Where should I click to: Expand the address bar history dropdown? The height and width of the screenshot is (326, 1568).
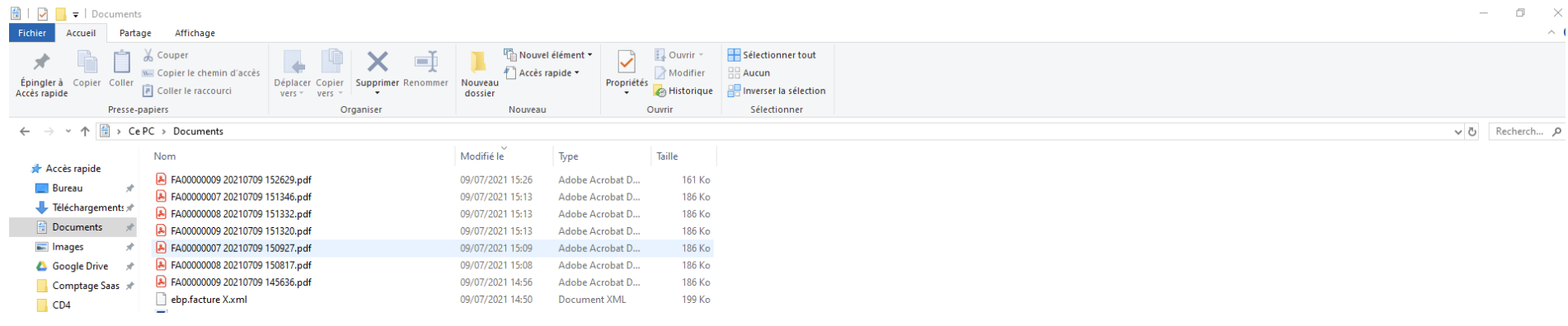point(1458,132)
